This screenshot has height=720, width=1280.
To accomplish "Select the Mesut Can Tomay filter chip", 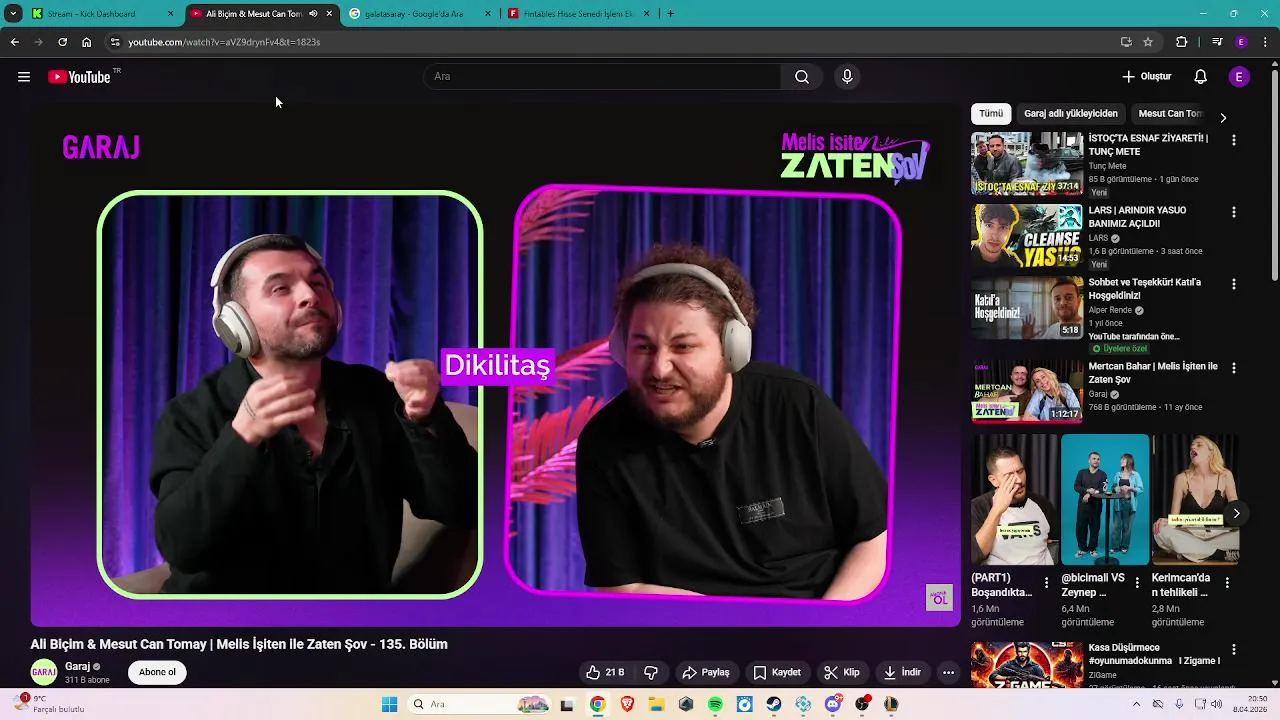I will point(1170,113).
